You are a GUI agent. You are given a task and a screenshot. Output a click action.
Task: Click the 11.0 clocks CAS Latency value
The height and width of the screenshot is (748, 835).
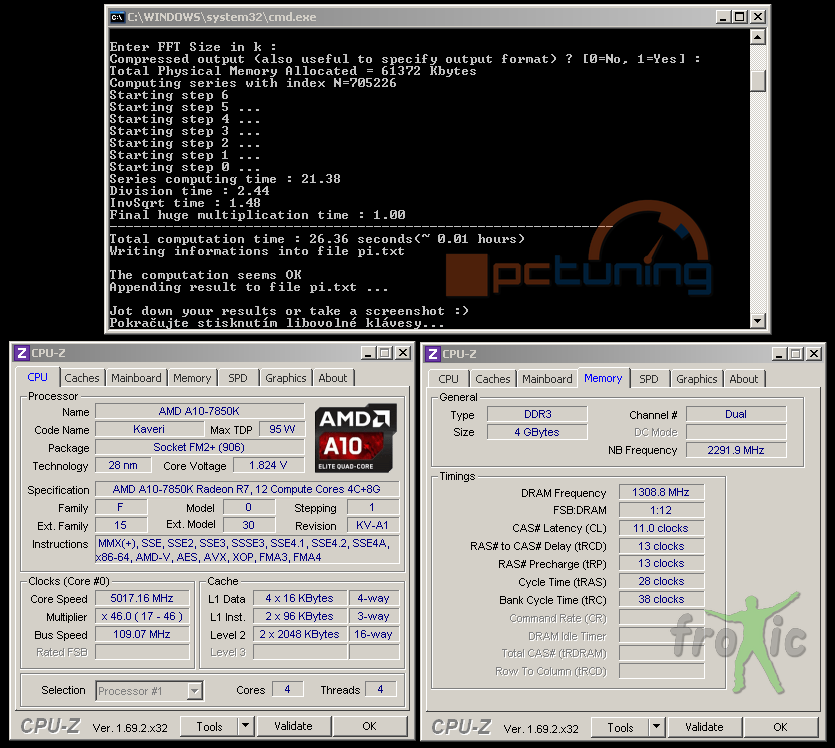(661, 529)
